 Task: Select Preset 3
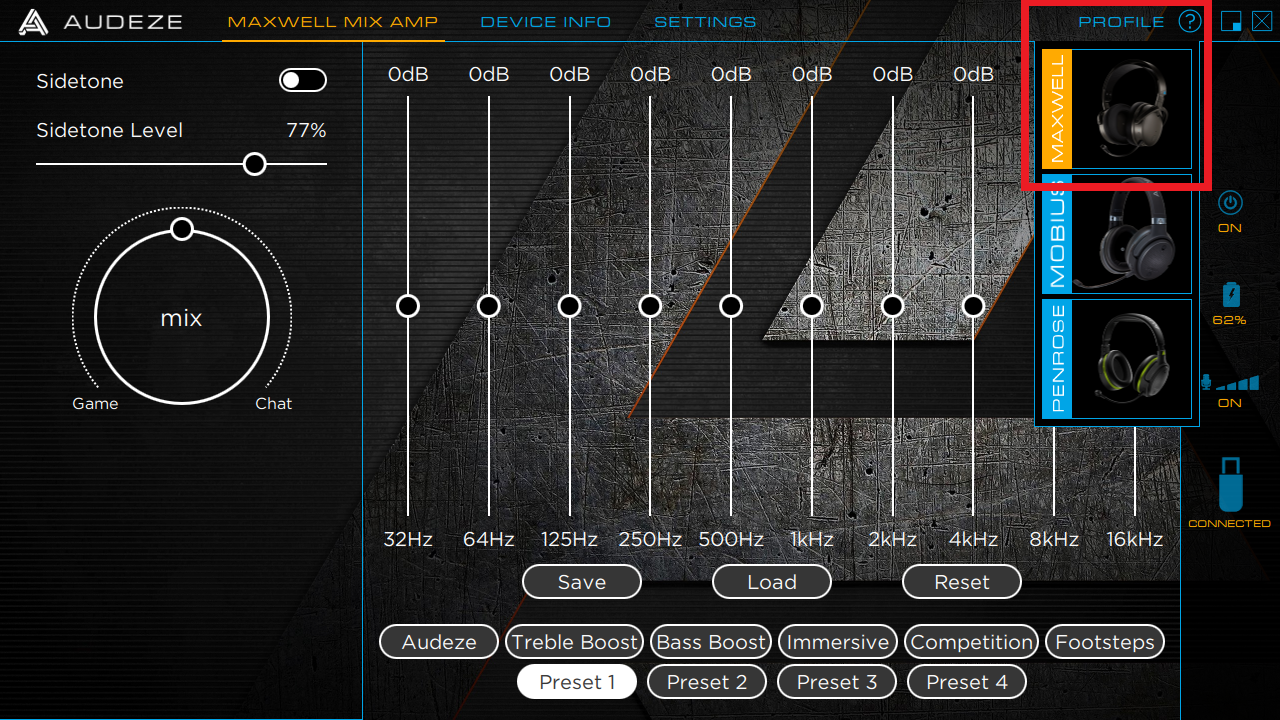837,682
